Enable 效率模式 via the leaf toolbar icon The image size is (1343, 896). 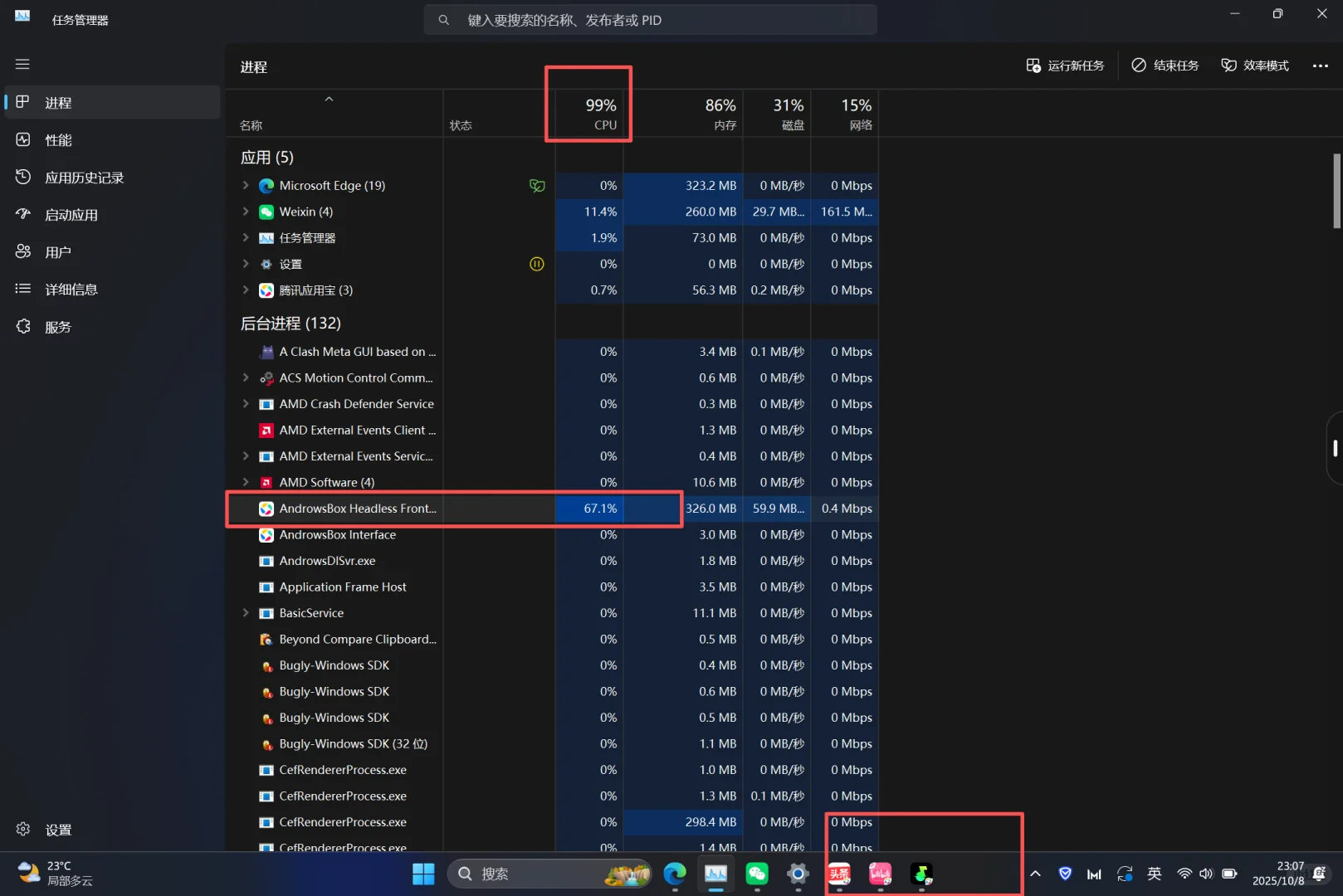click(x=1254, y=65)
